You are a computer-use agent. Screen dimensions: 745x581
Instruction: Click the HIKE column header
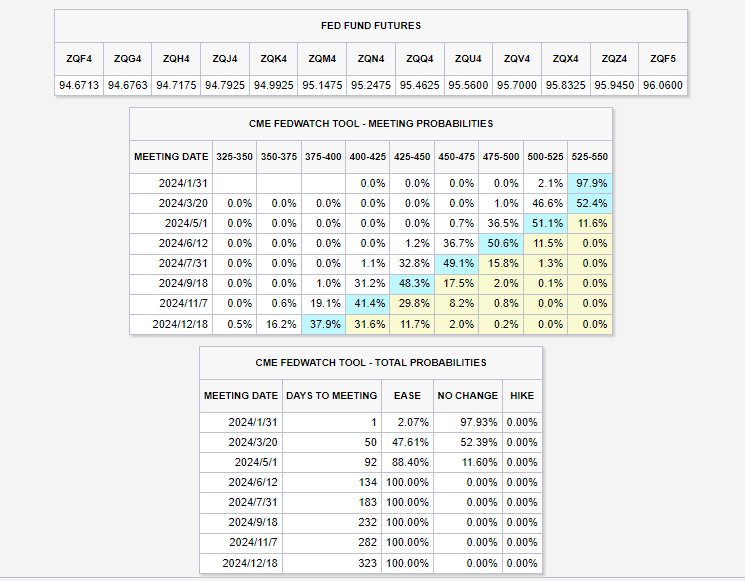pyautogui.click(x=522, y=396)
